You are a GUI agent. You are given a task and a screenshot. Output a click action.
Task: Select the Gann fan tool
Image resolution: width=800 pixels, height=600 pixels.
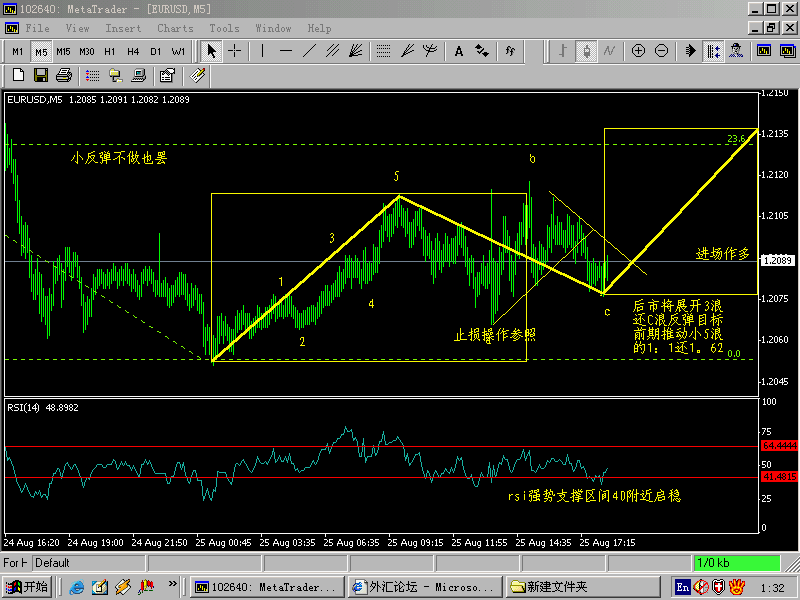[x=356, y=51]
